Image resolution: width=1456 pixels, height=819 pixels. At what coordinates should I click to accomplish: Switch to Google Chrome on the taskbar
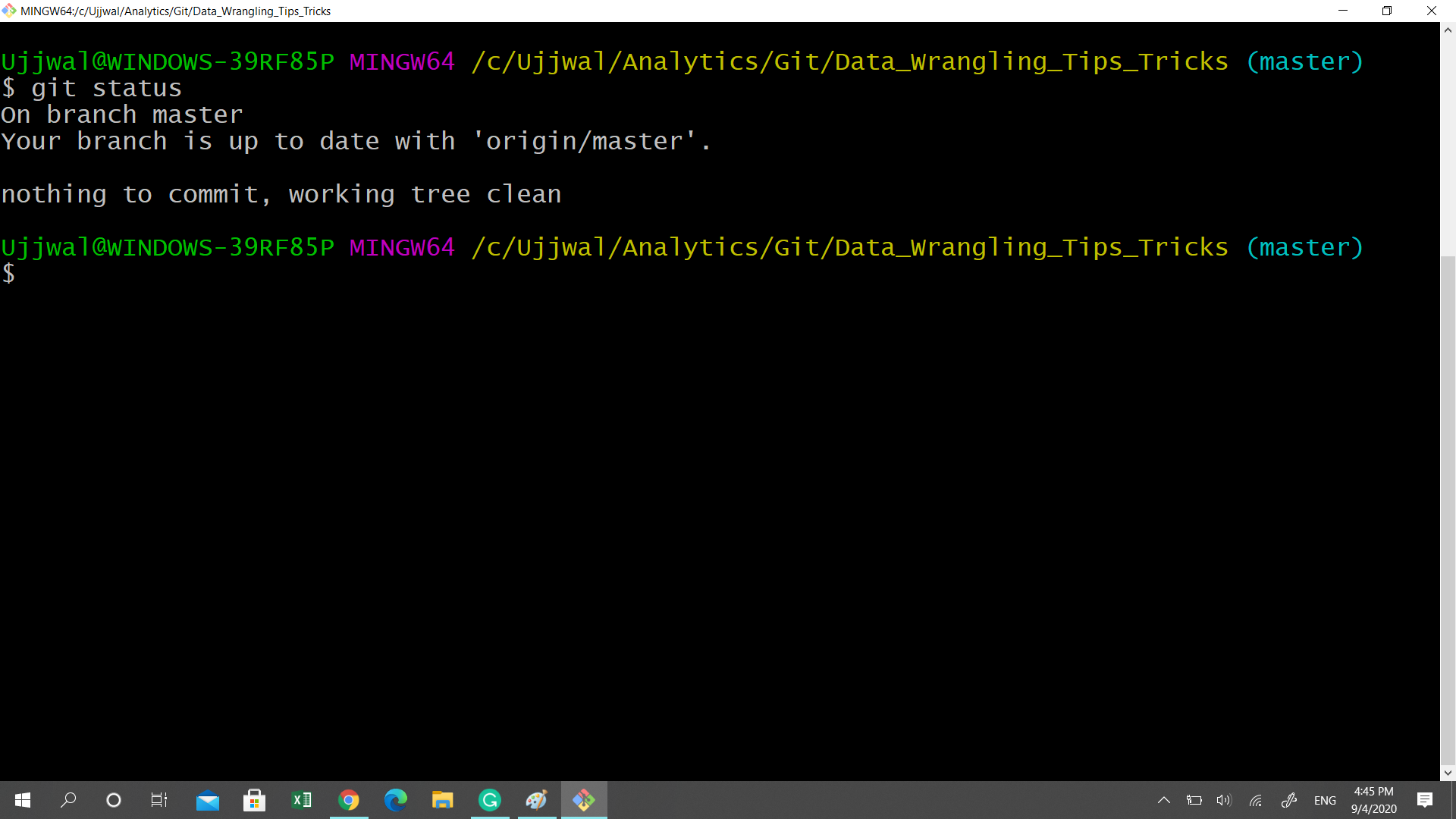[x=349, y=800]
